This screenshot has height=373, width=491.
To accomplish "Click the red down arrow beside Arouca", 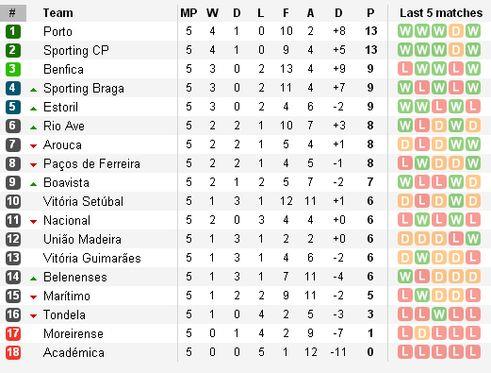I will [x=33, y=146].
